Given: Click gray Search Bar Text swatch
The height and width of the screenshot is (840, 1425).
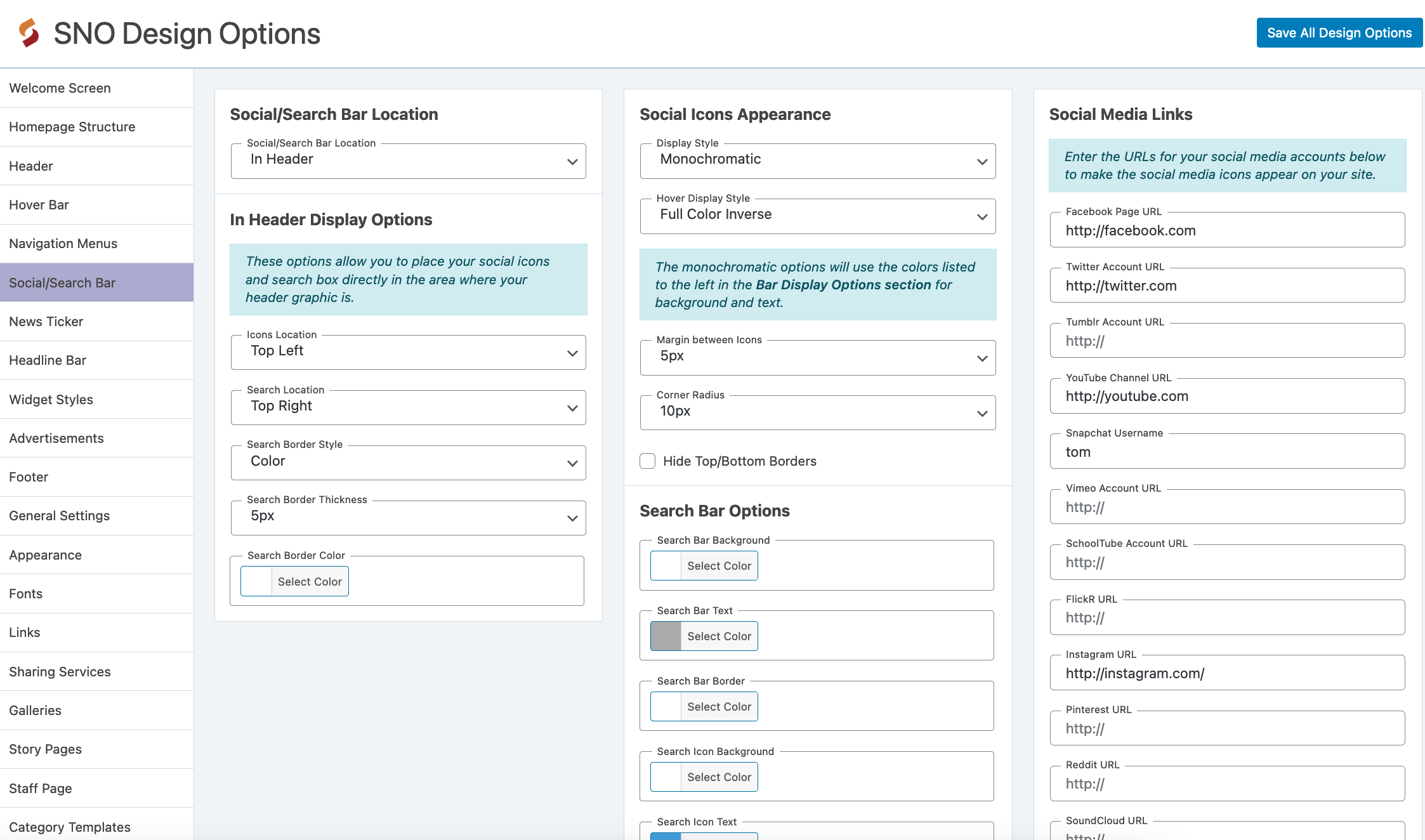Looking at the screenshot, I should 666,636.
